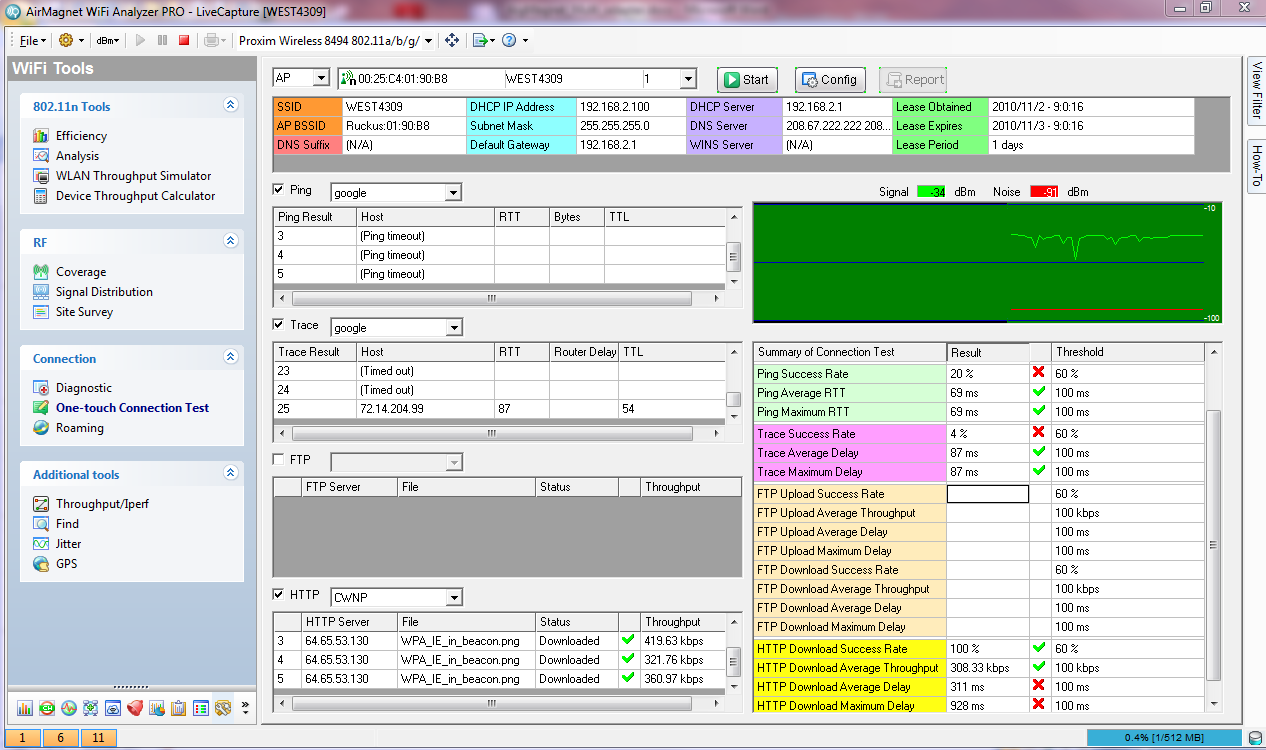Open the WLAN Throughput Simulator tool
This screenshot has height=750, width=1266.
click(x=133, y=176)
